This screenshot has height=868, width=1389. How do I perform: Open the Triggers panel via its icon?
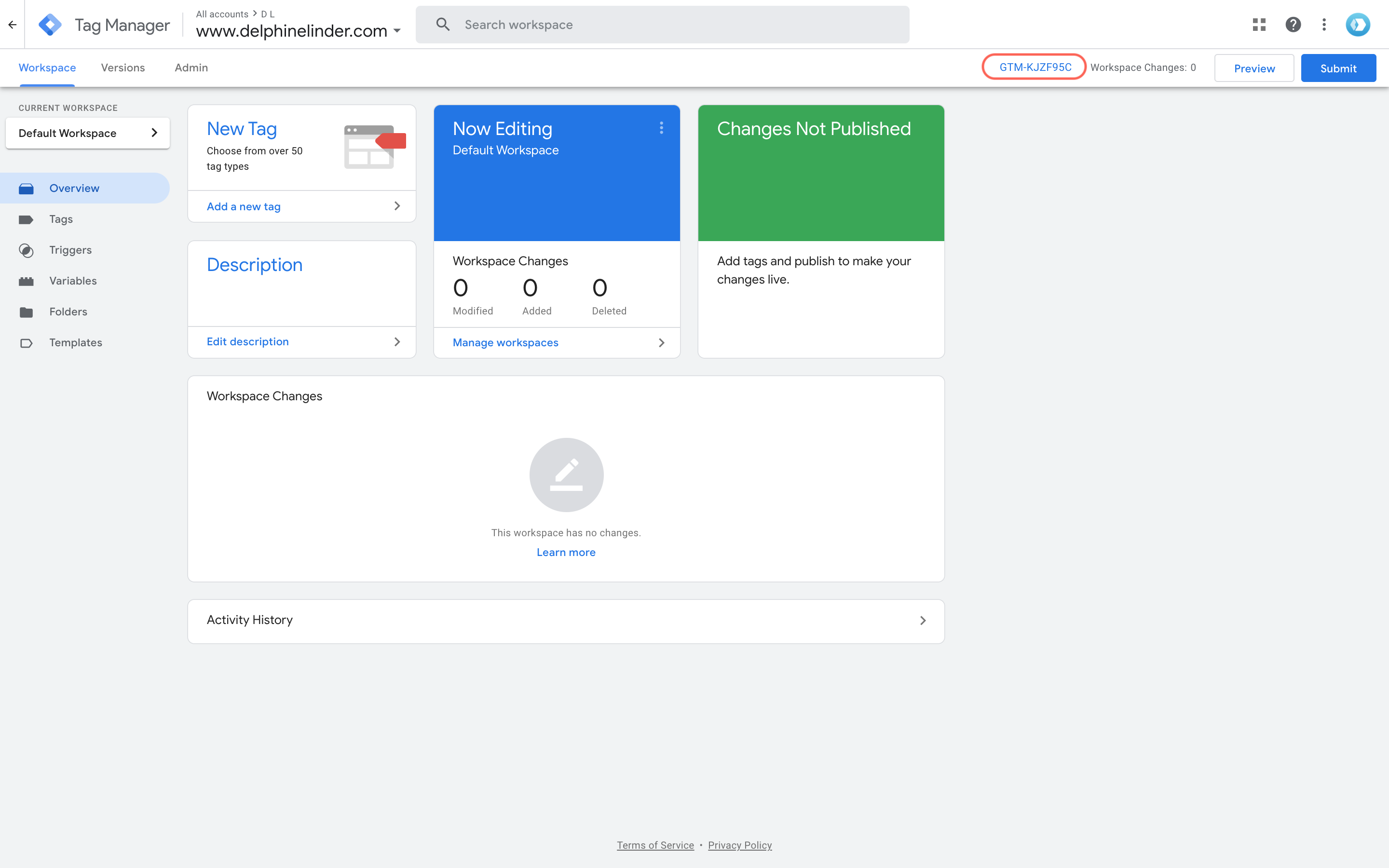point(27,250)
